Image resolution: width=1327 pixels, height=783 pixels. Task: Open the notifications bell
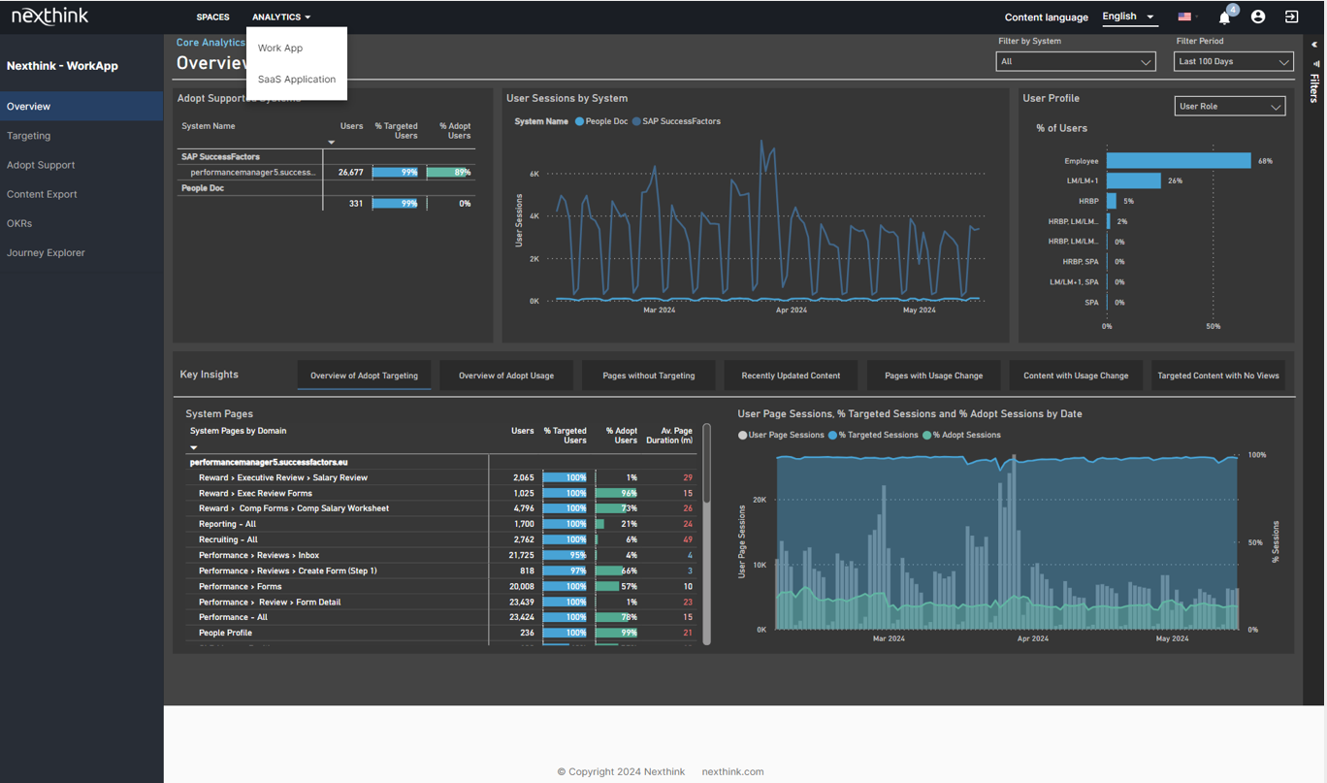[1224, 17]
